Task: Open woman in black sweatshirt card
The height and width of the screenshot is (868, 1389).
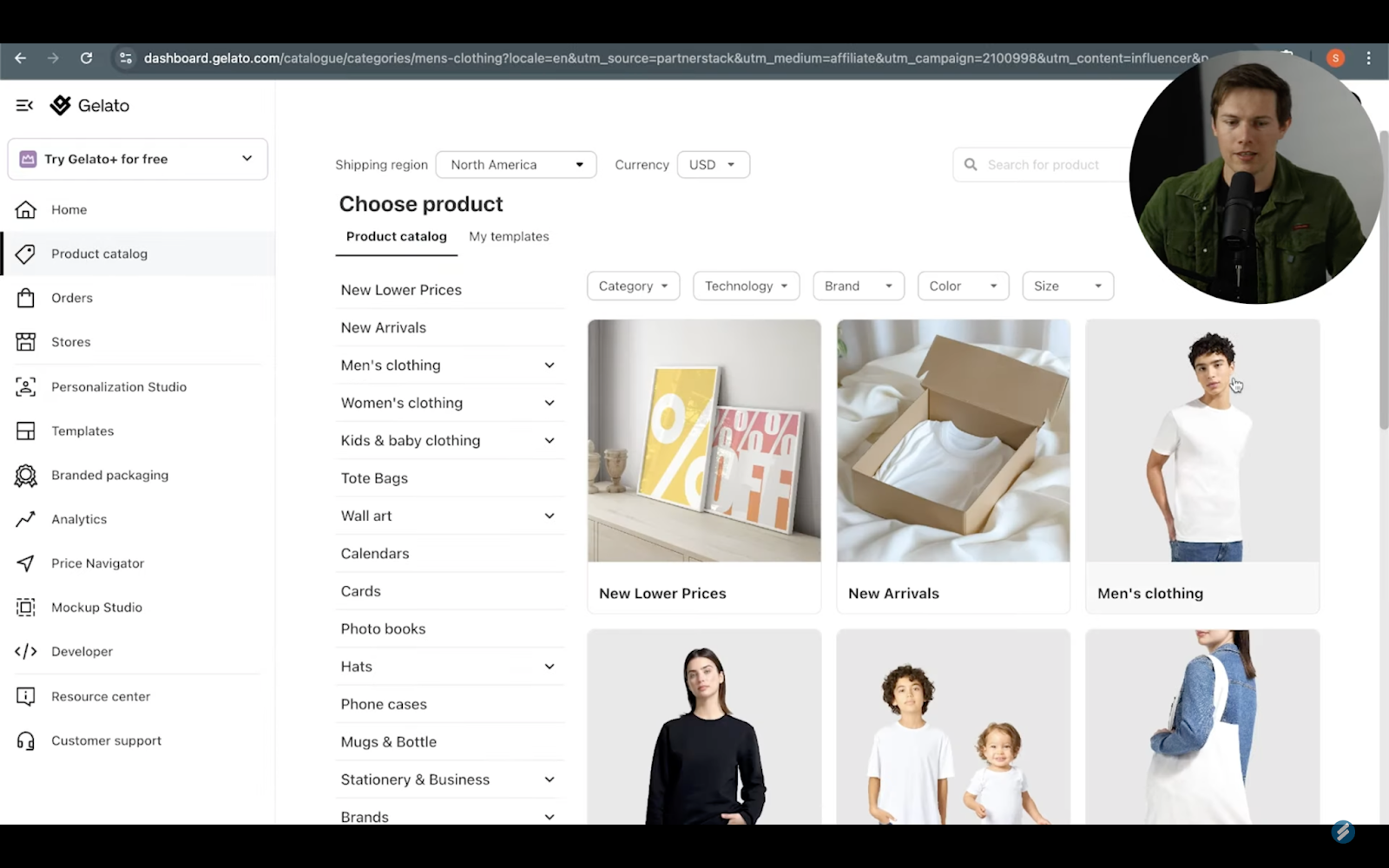Action: pos(704,727)
